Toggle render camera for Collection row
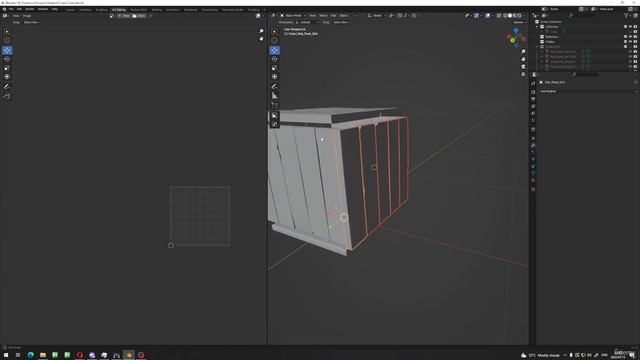The image size is (640, 360). click(x=635, y=27)
